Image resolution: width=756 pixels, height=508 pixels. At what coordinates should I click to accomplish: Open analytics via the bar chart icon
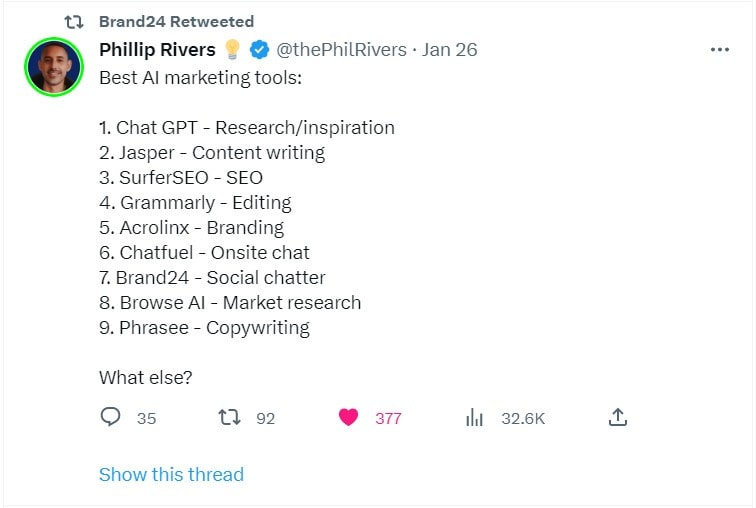click(x=474, y=417)
